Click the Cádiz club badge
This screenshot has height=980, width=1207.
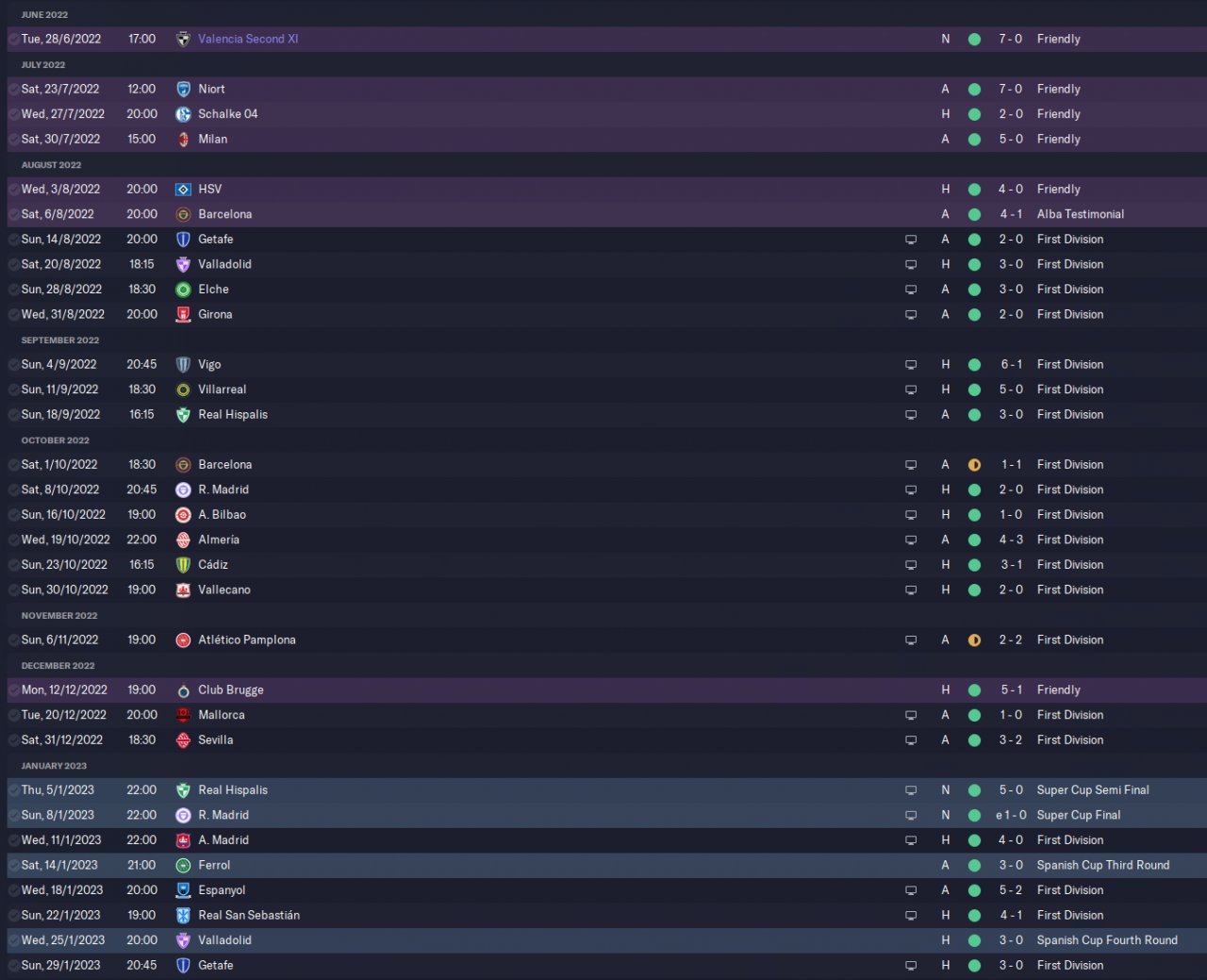[183, 565]
